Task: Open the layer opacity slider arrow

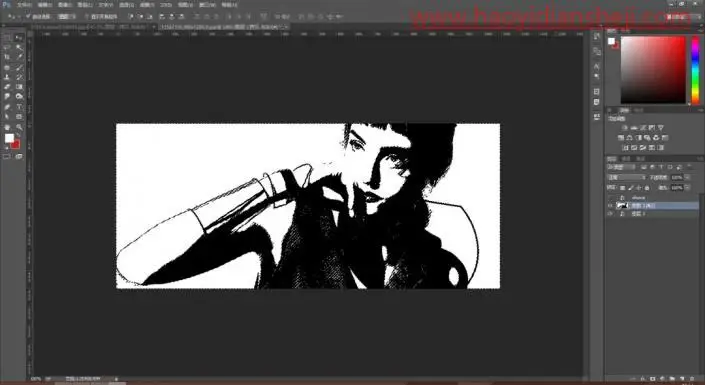Action: coord(687,178)
